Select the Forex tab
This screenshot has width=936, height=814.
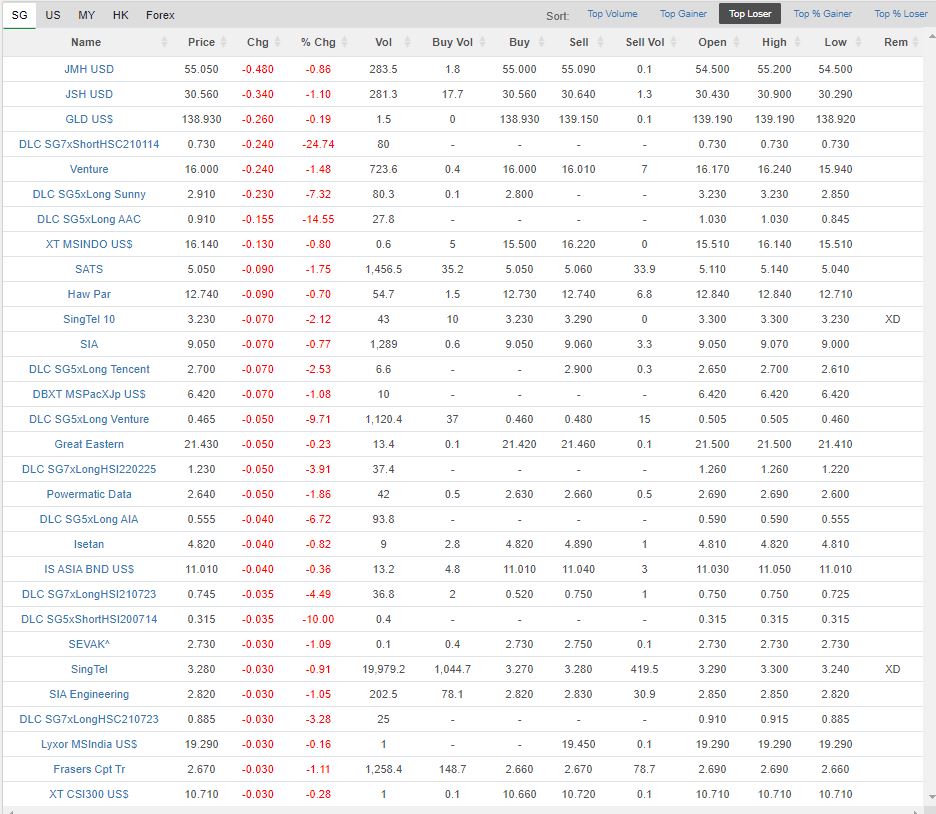coord(160,15)
